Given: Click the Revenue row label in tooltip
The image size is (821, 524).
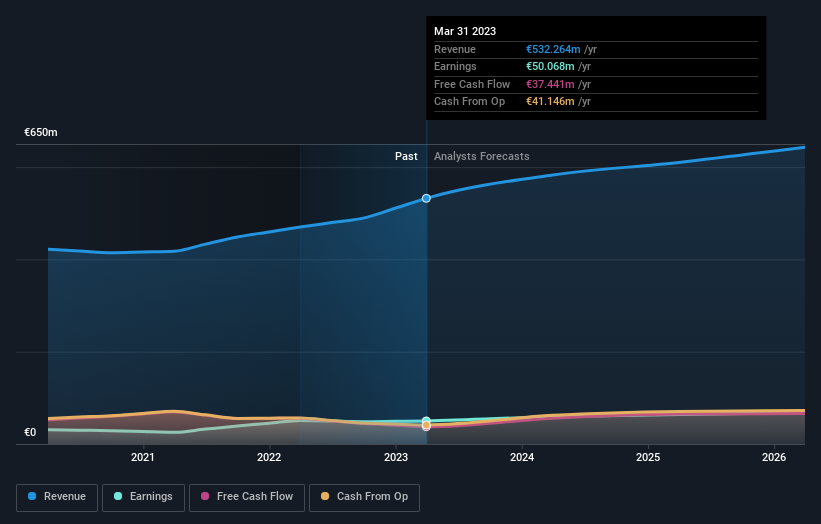Looking at the screenshot, I should 455,49.
